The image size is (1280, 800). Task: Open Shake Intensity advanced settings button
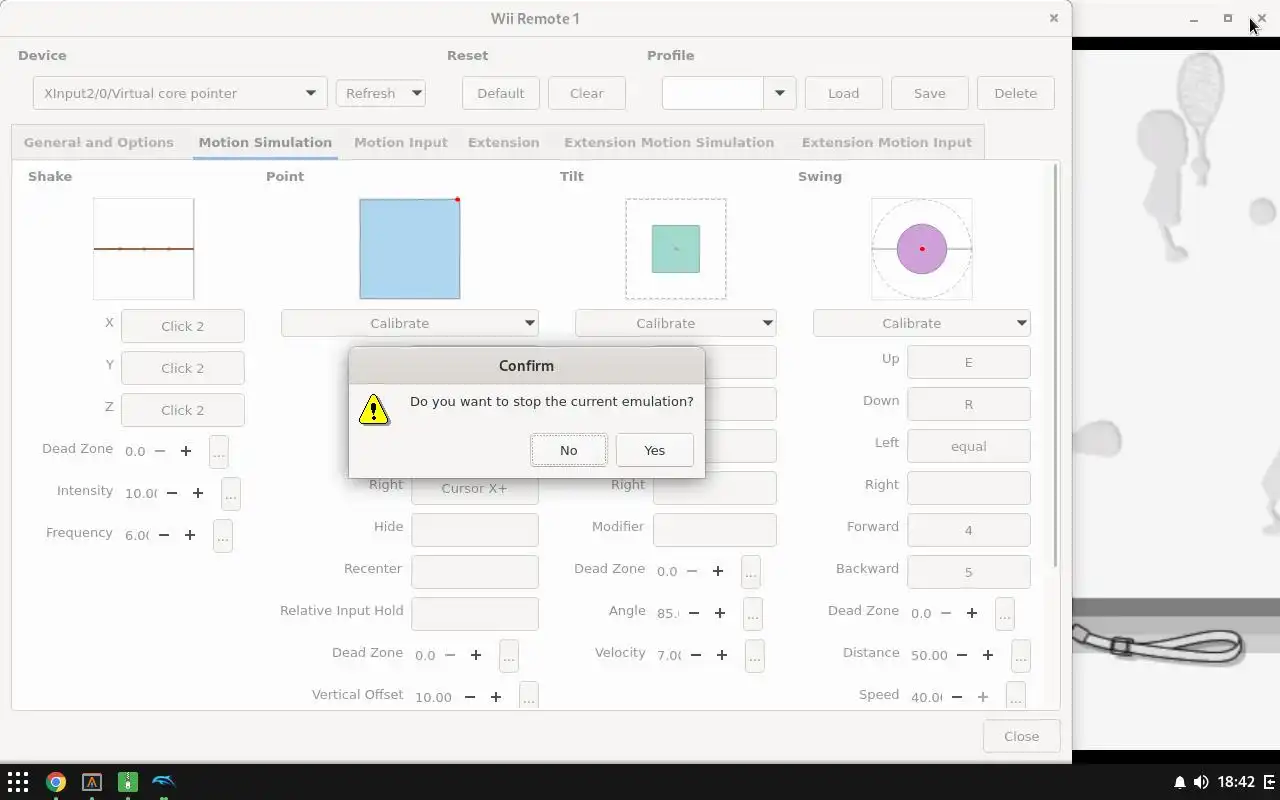click(231, 494)
